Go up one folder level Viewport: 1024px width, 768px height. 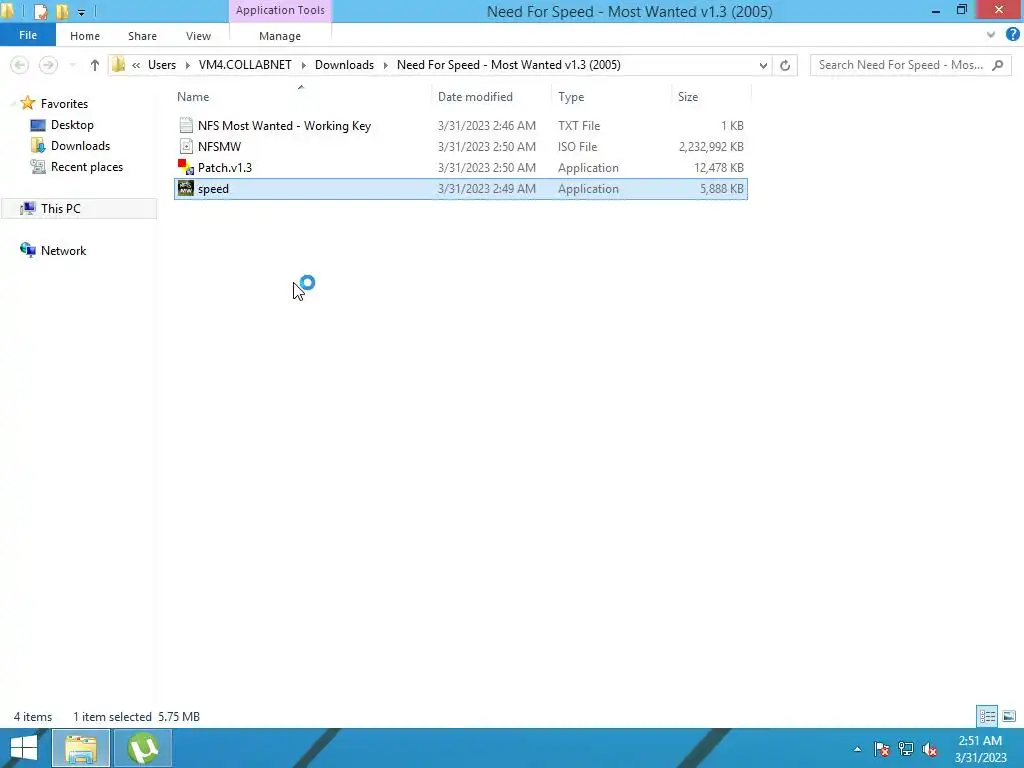pyautogui.click(x=95, y=65)
